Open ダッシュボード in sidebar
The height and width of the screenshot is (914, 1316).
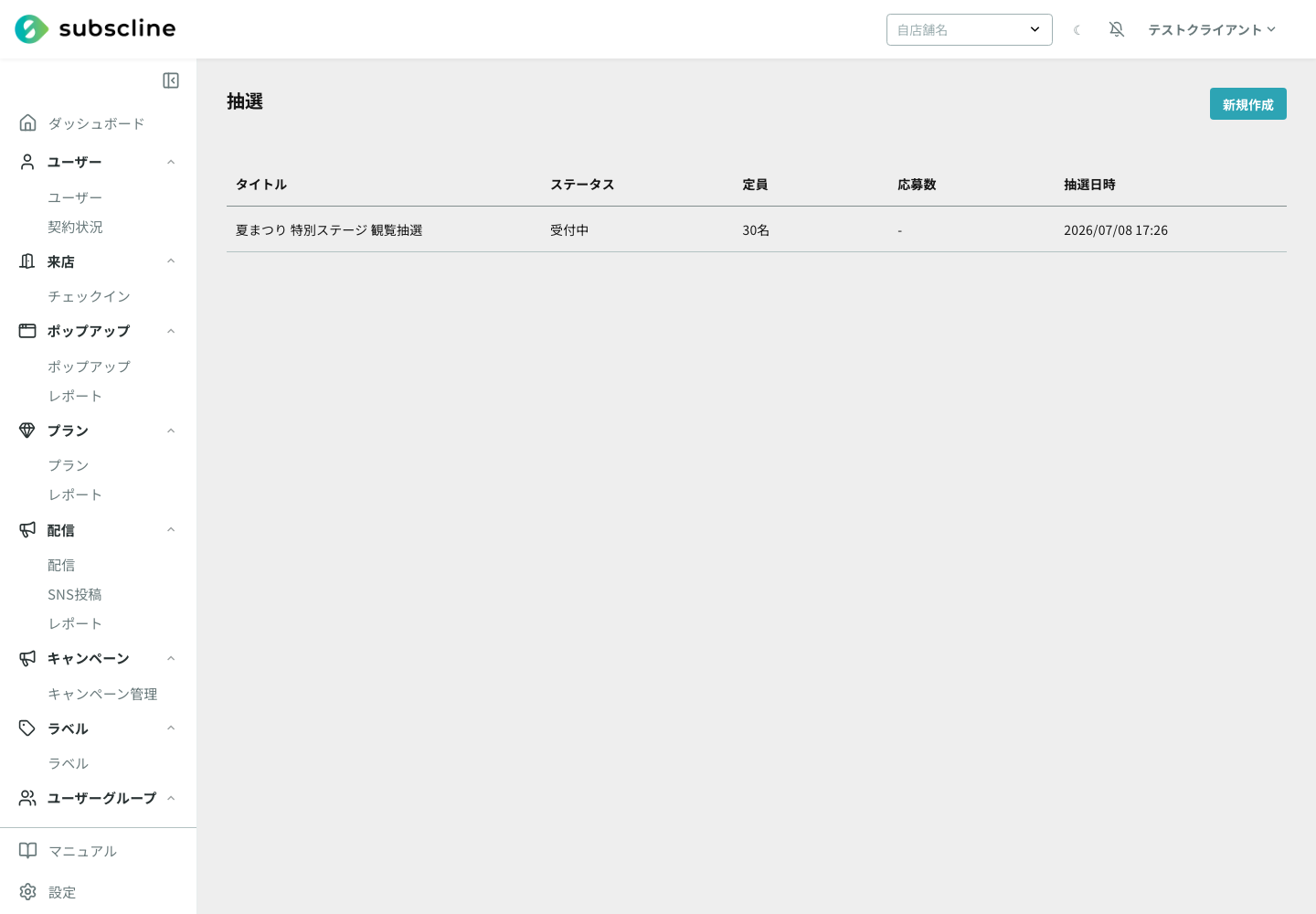click(96, 123)
